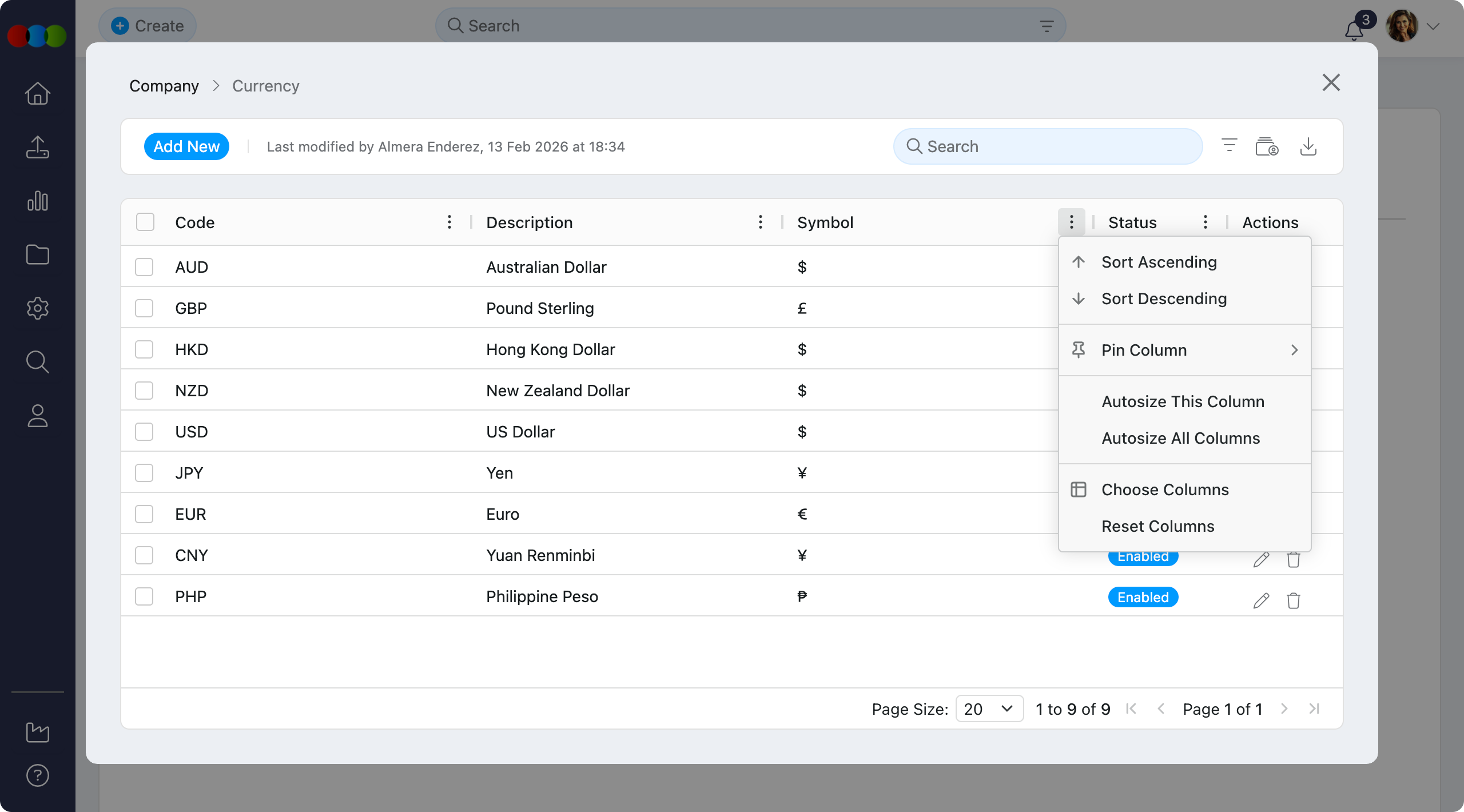This screenshot has height=812, width=1464.
Task: Select all rows with header checkbox
Action: (x=144, y=222)
